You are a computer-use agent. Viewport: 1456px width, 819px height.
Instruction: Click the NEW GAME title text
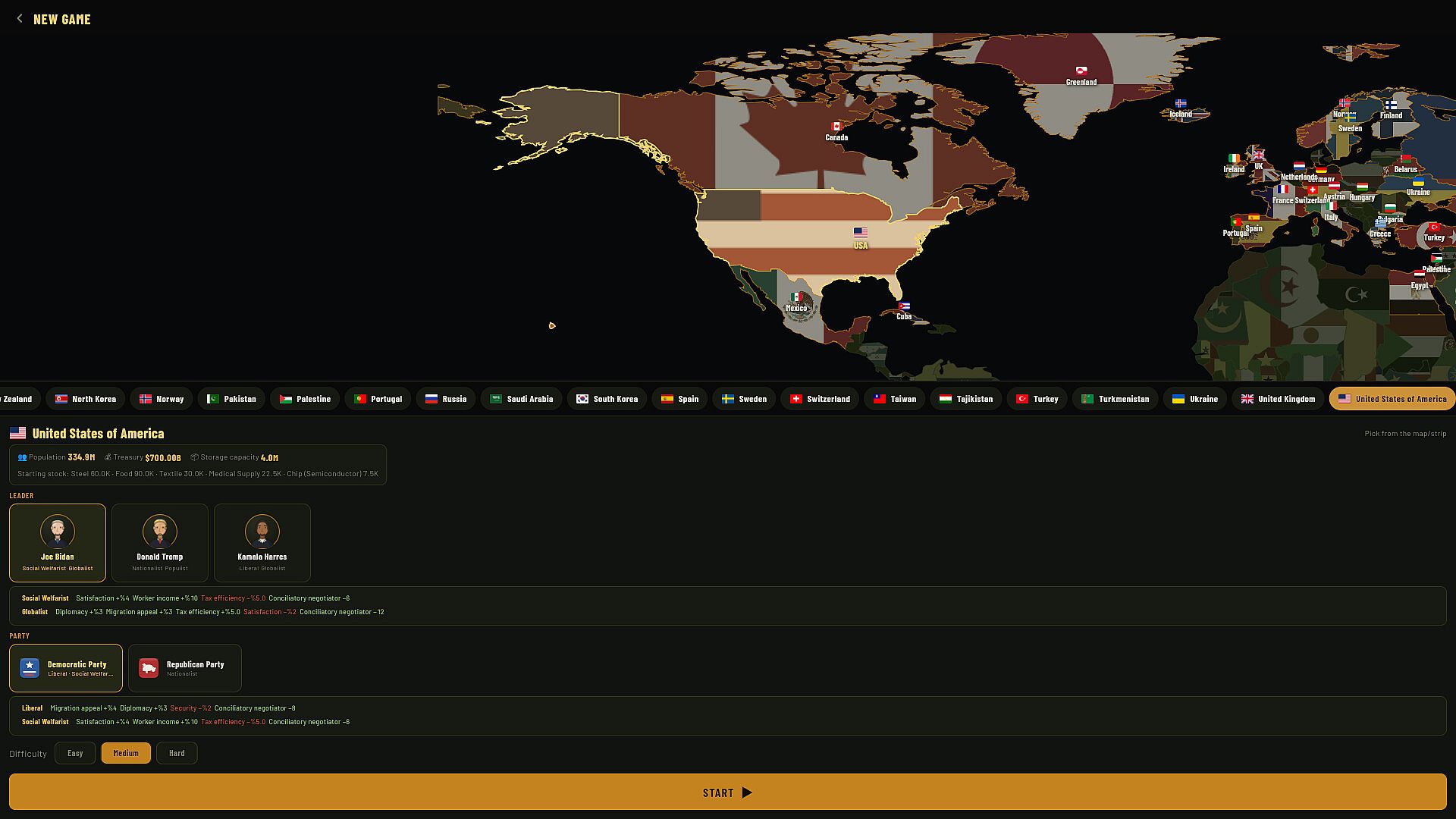(x=62, y=19)
